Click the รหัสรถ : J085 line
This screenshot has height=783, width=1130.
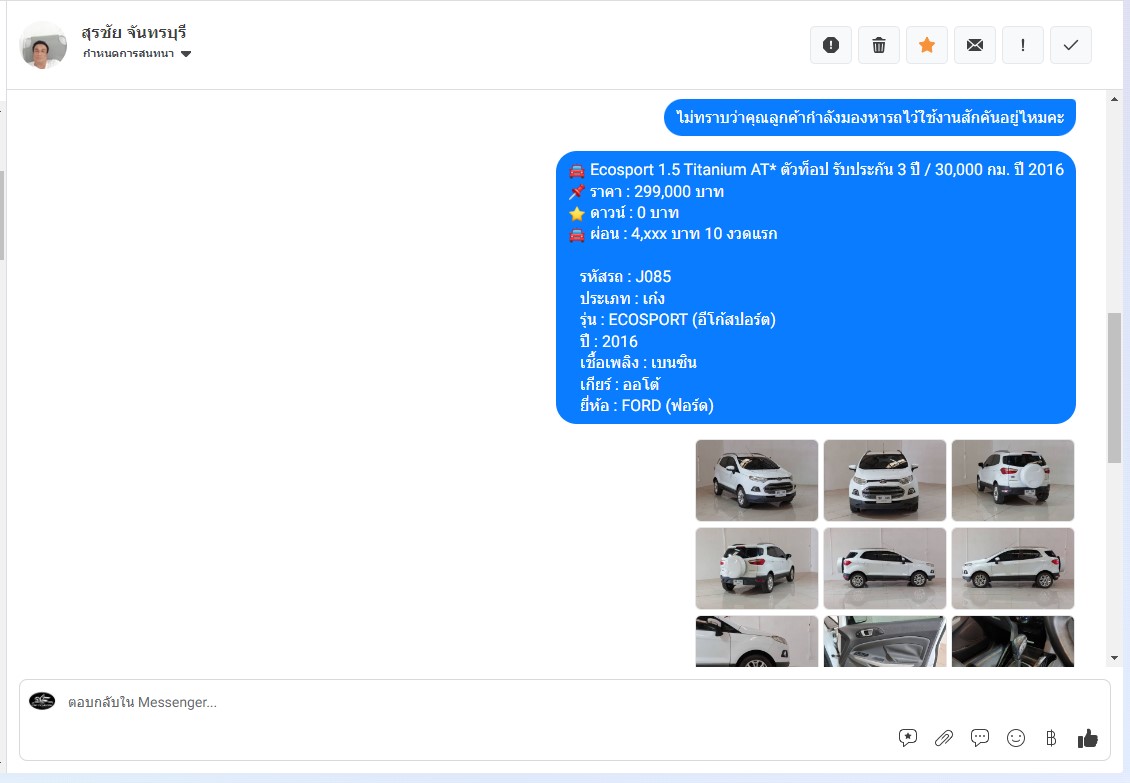pos(626,277)
